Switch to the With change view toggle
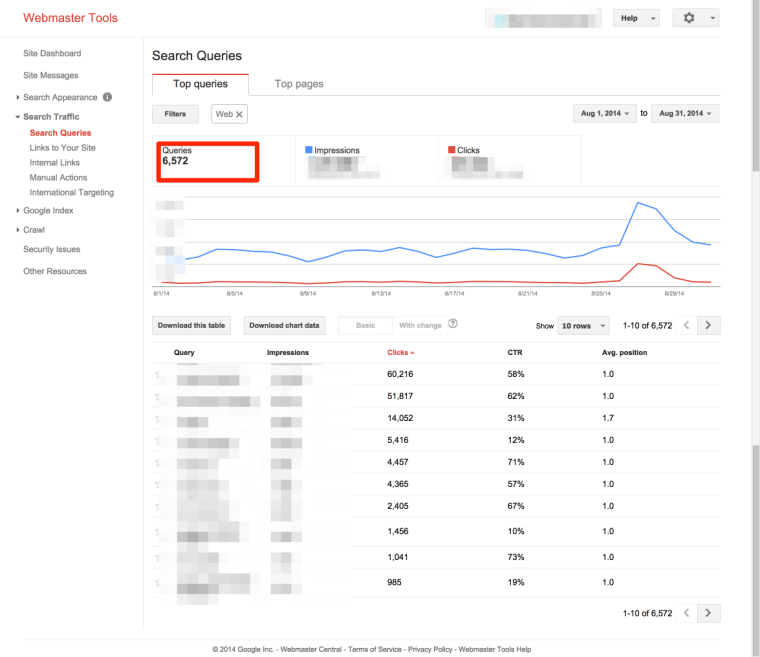The image size is (760, 657). point(420,325)
